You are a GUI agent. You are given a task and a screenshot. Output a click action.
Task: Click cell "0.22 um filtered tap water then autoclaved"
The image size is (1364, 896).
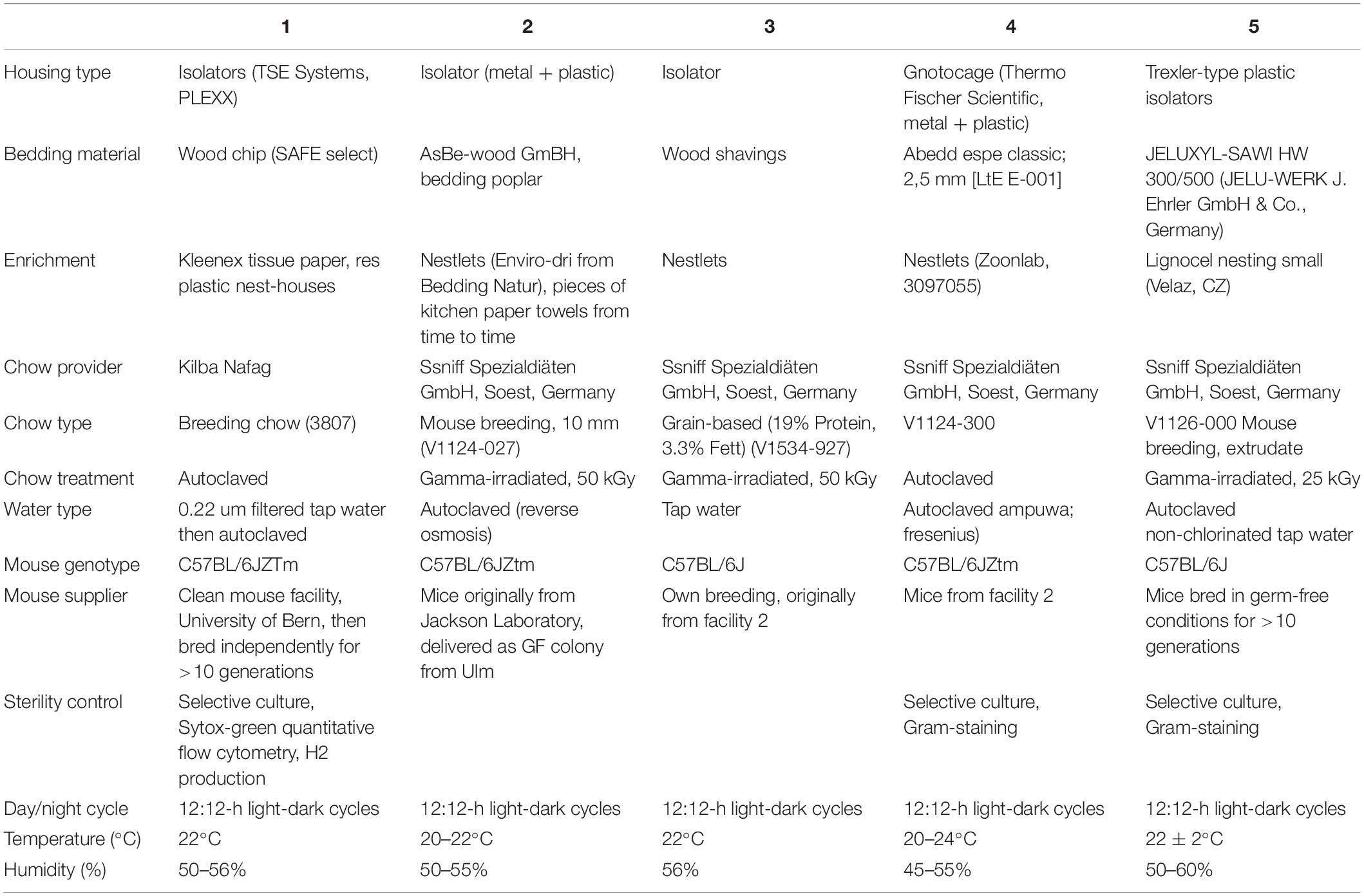click(282, 522)
